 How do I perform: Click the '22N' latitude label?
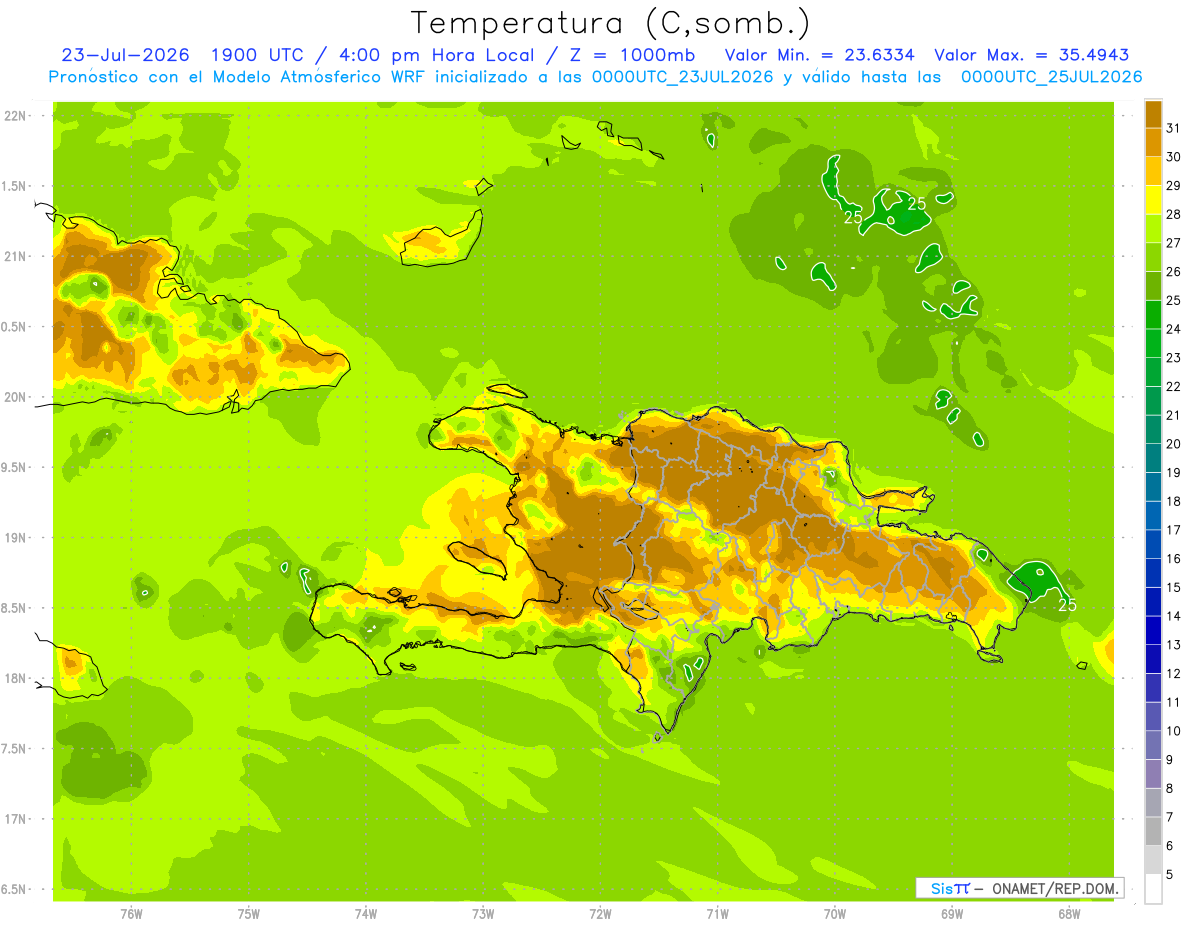point(15,116)
